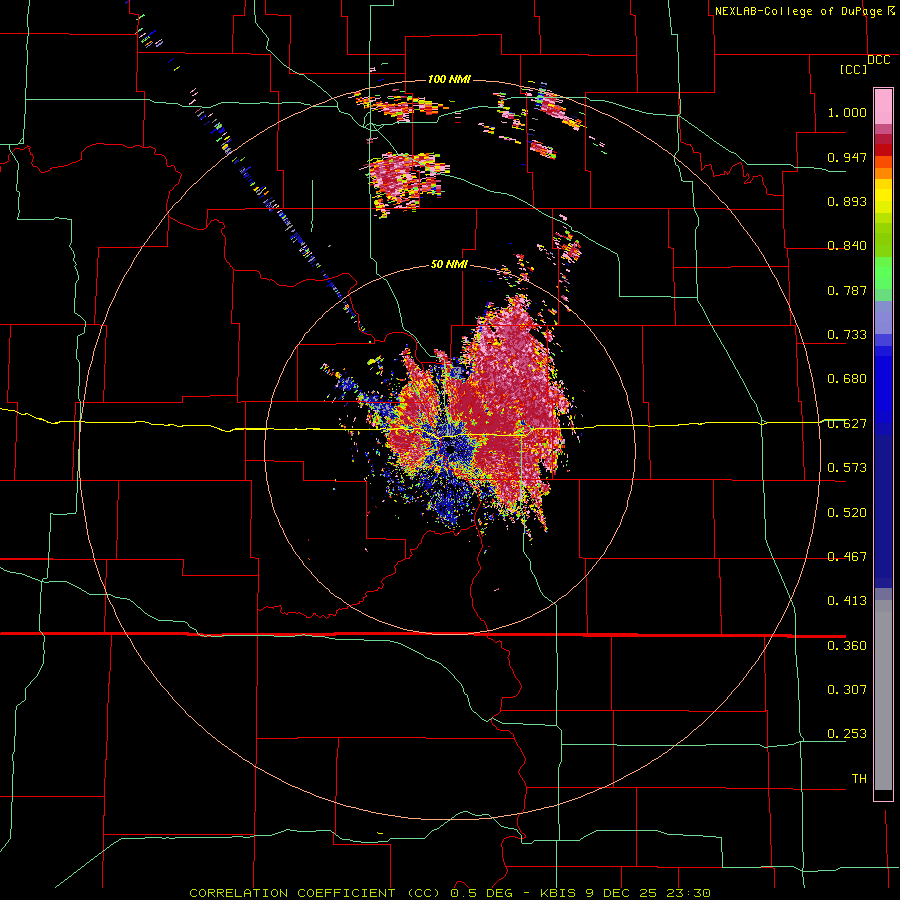Click the 50 NMI range ring label
This screenshot has width=900, height=900.
(x=449, y=264)
